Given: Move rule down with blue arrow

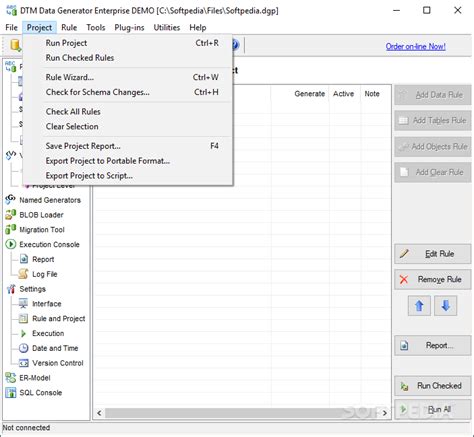Looking at the screenshot, I should [x=446, y=306].
